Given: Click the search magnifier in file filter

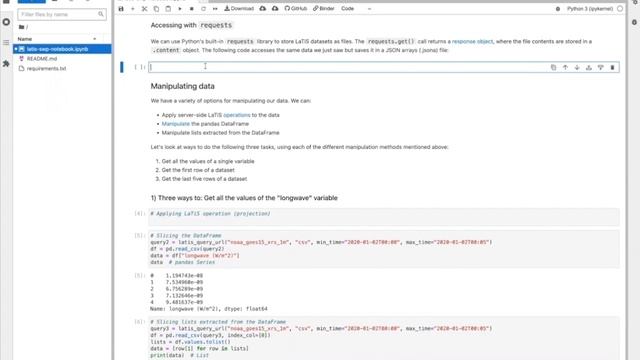Looking at the screenshot, I should pyautogui.click(x=101, y=14).
